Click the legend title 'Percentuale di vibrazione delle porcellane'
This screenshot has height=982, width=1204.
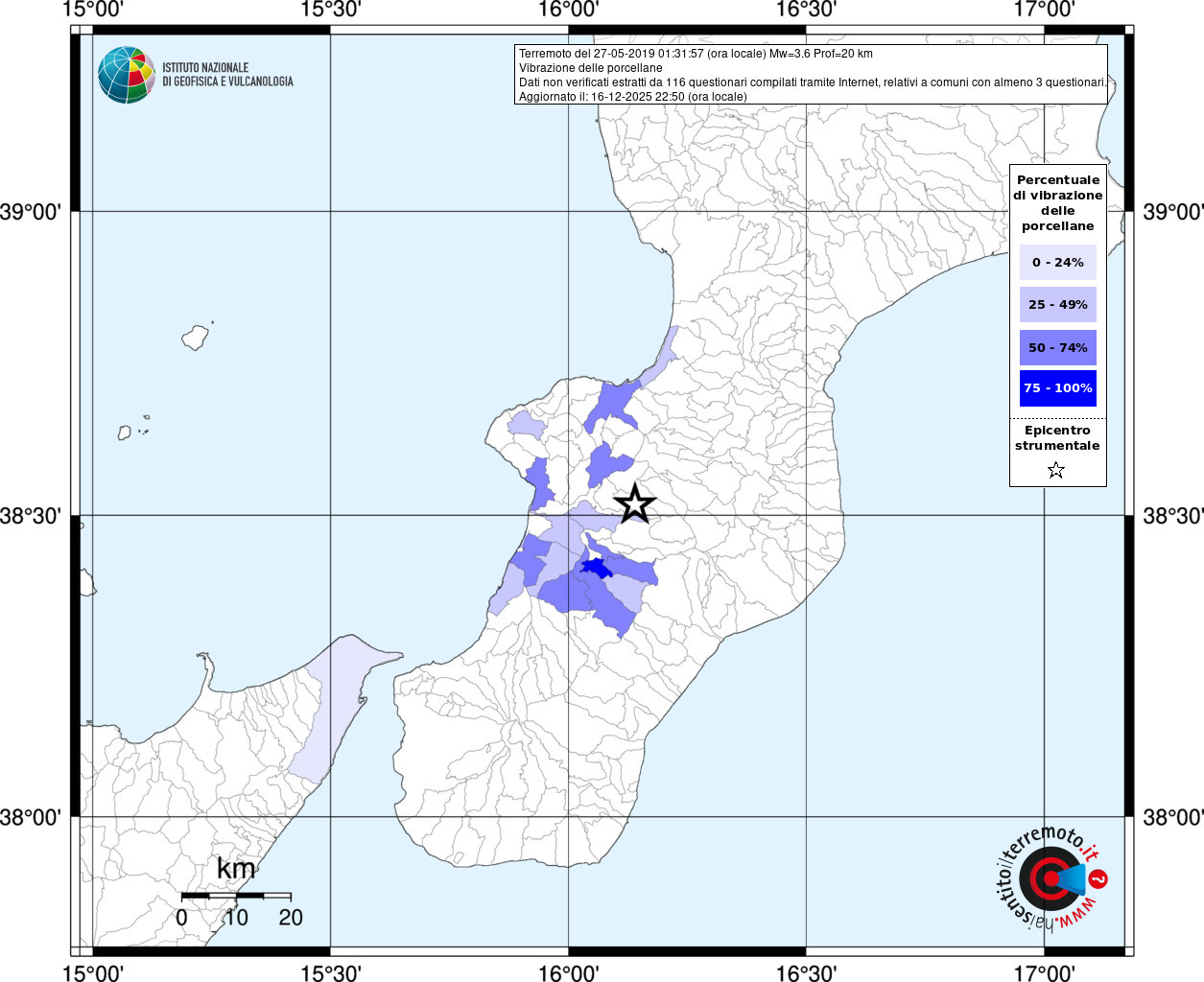tap(1058, 202)
